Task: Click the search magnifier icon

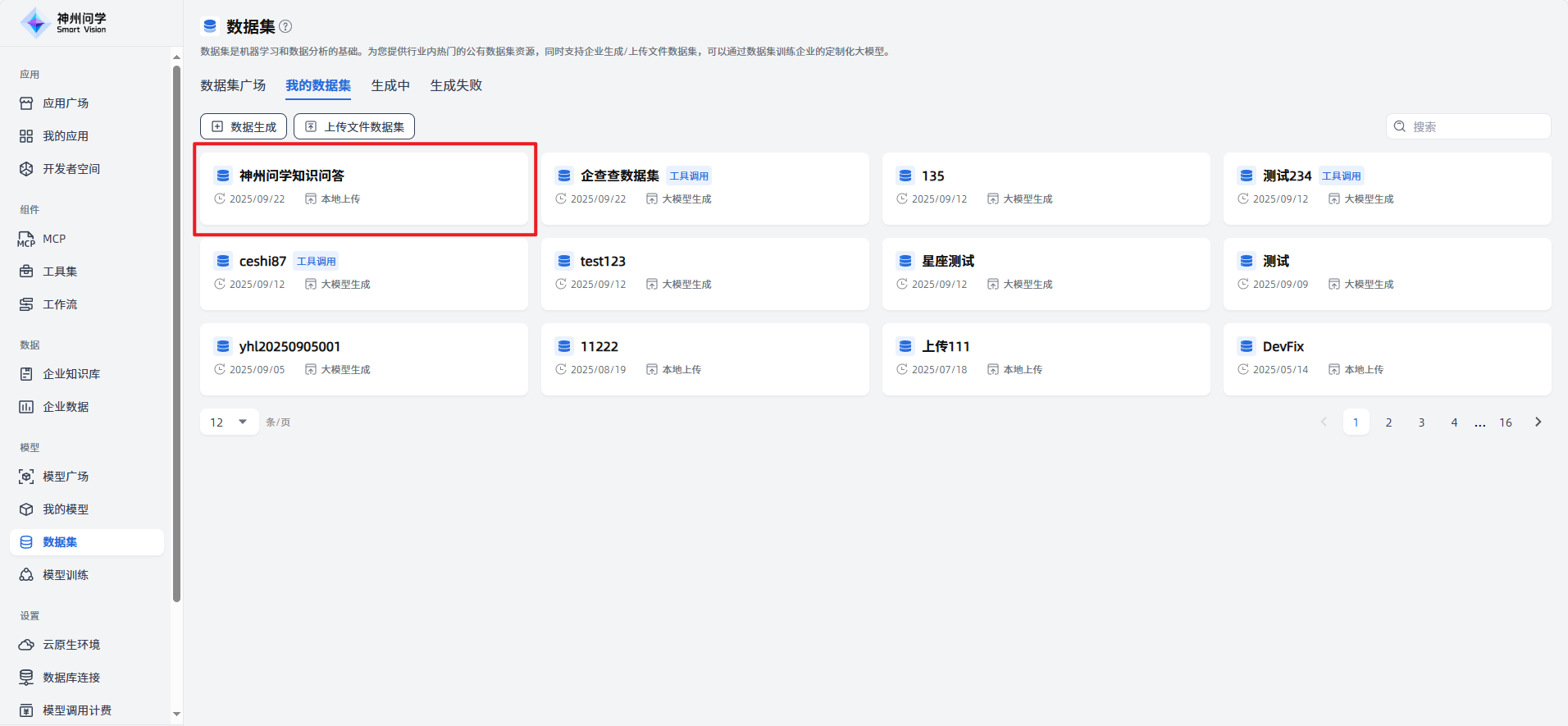Action: pos(1400,126)
